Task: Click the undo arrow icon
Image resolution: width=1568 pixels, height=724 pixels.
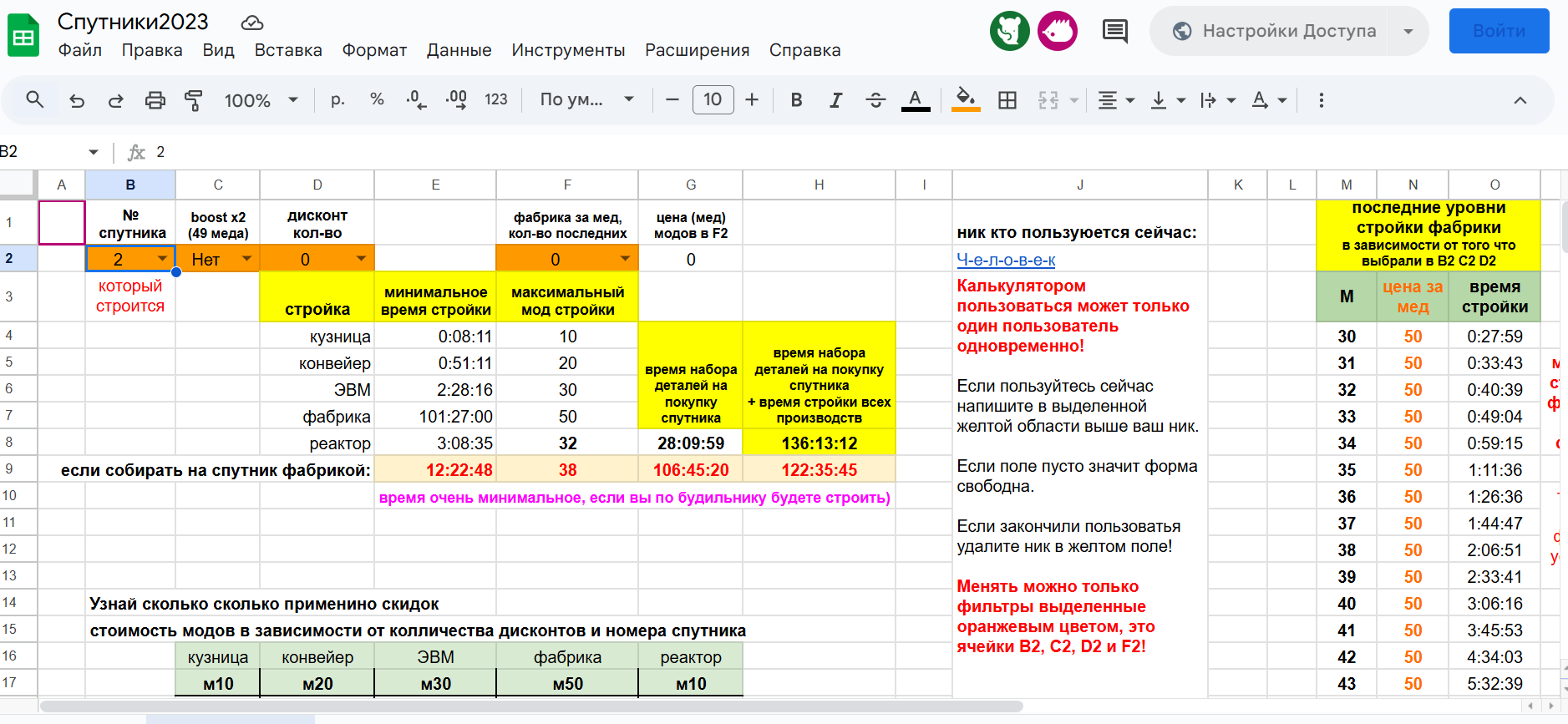Action: coord(77,100)
